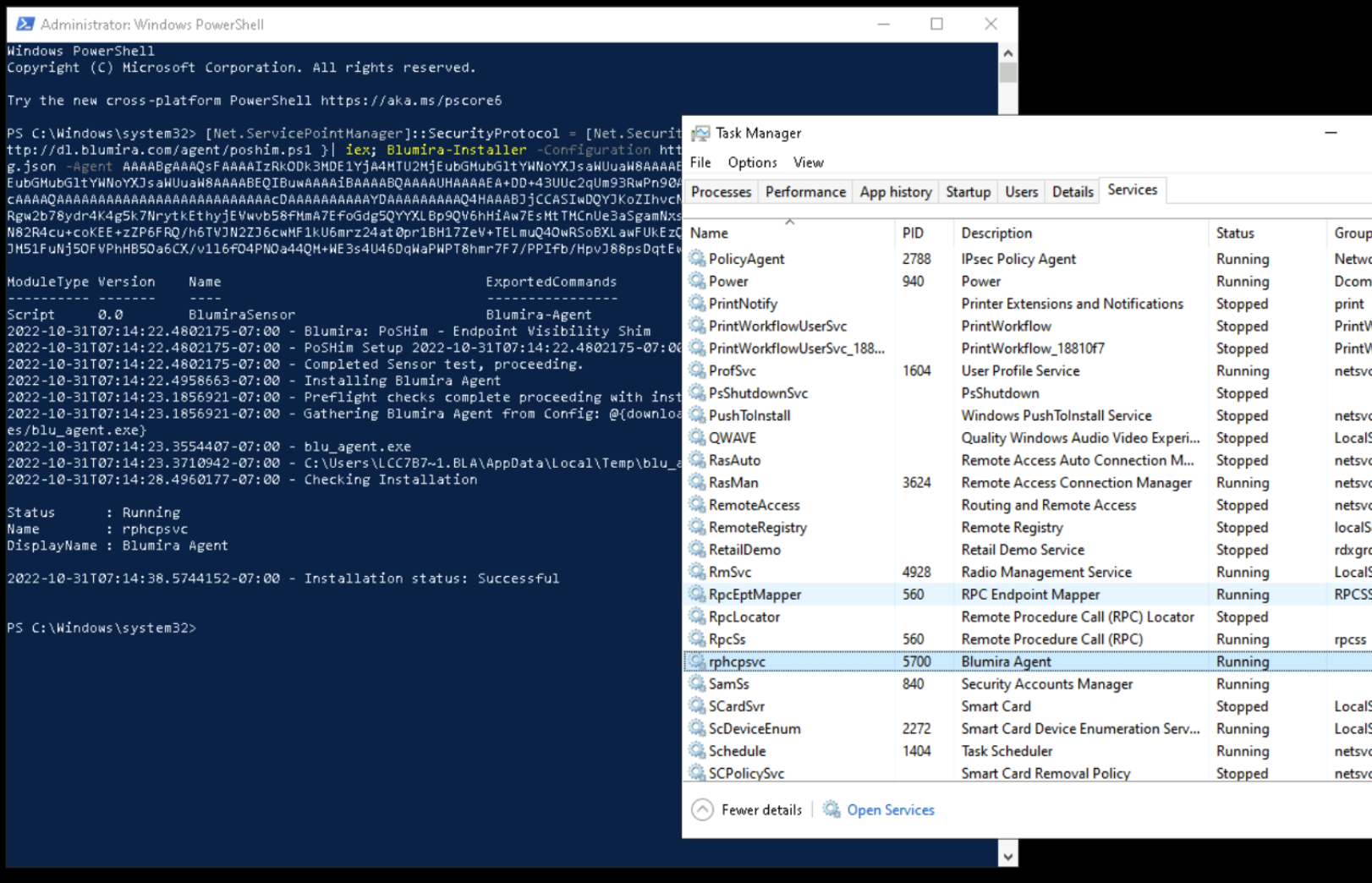The image size is (1372, 883).
Task: Click the gear icon next to SamSs
Action: [697, 683]
